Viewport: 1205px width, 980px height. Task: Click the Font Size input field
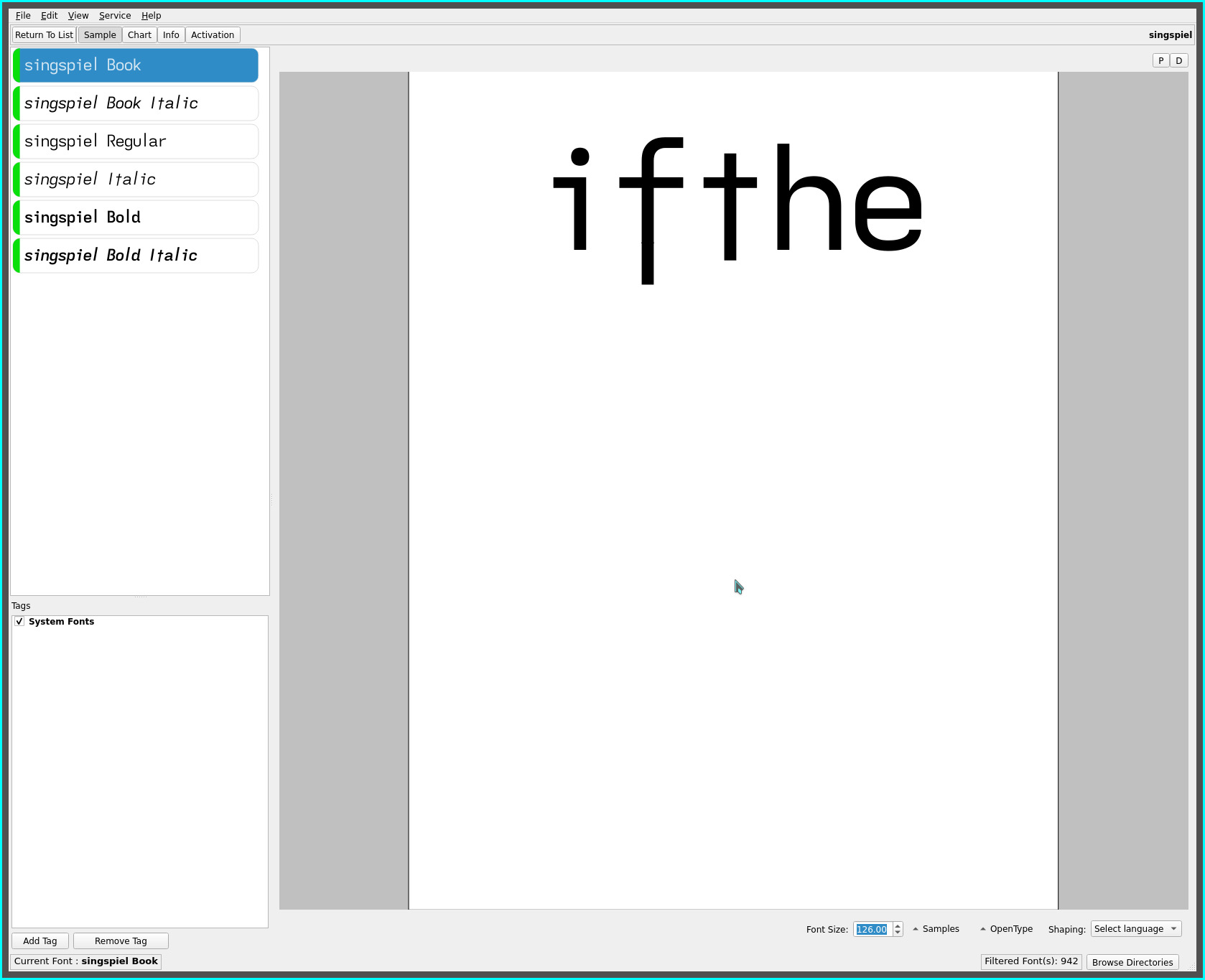(x=872, y=930)
